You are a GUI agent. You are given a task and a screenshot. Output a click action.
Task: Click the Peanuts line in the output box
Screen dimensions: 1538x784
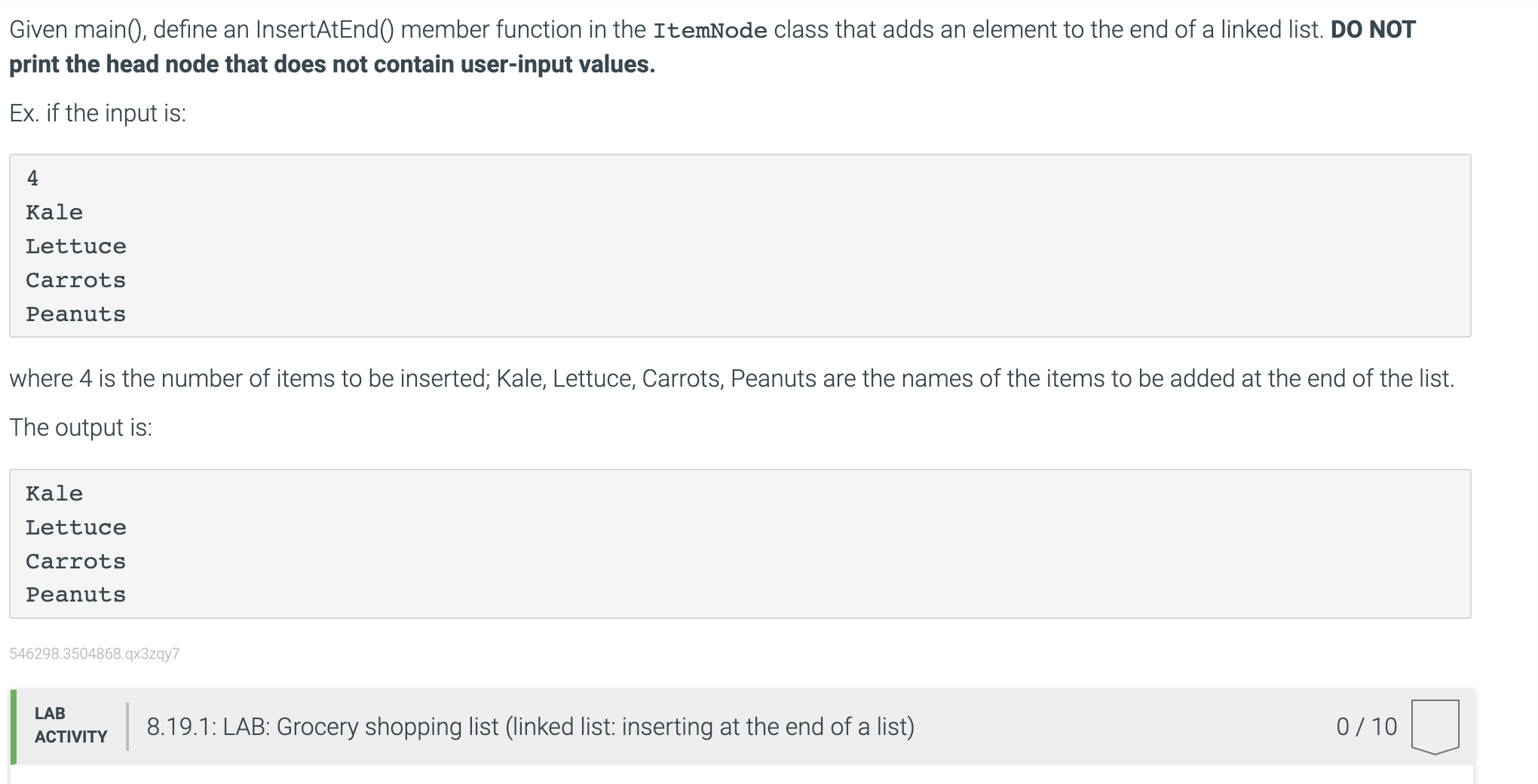point(75,594)
